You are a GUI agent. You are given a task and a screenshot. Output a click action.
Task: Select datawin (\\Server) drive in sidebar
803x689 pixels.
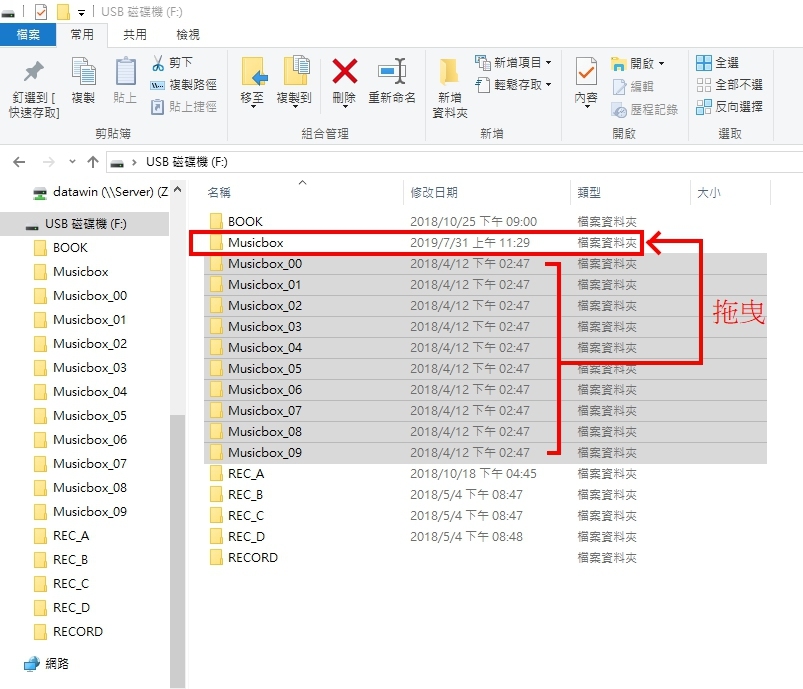click(x=100, y=192)
